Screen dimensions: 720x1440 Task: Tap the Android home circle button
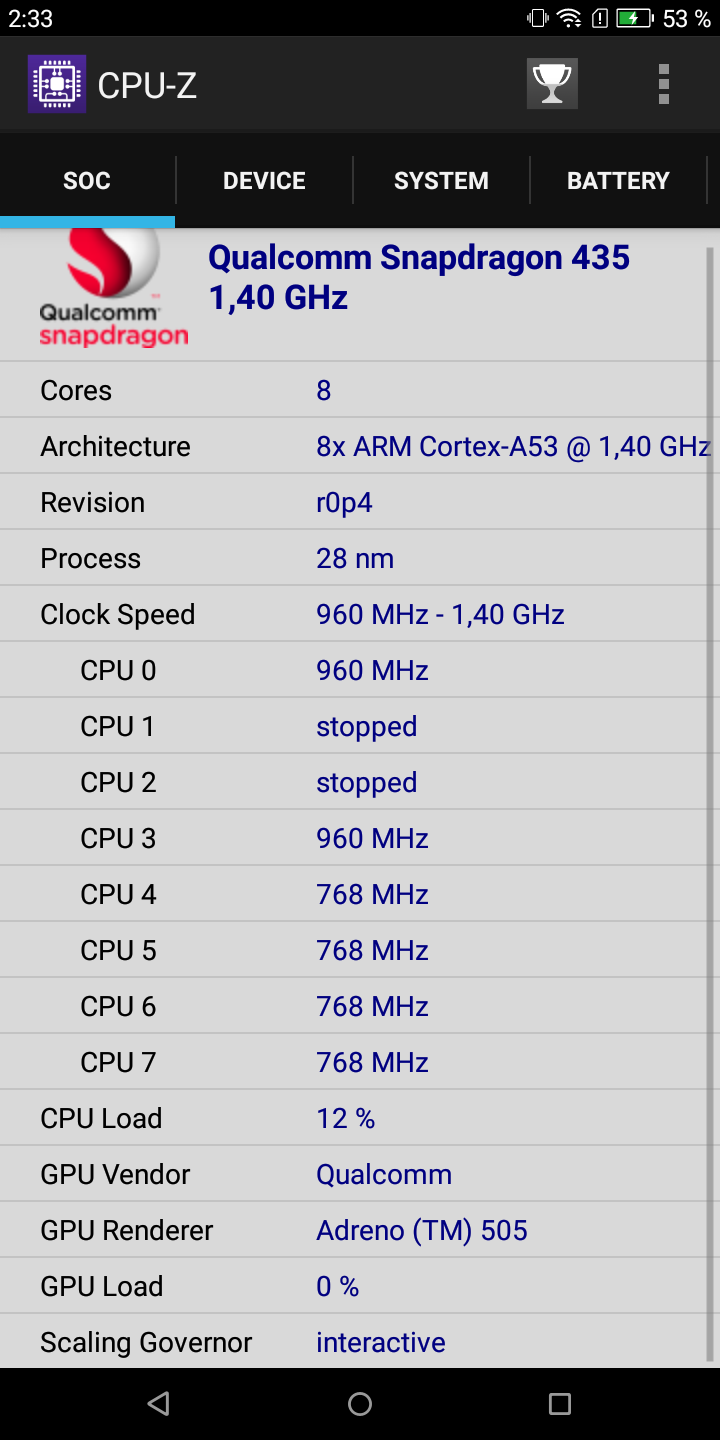point(360,1404)
